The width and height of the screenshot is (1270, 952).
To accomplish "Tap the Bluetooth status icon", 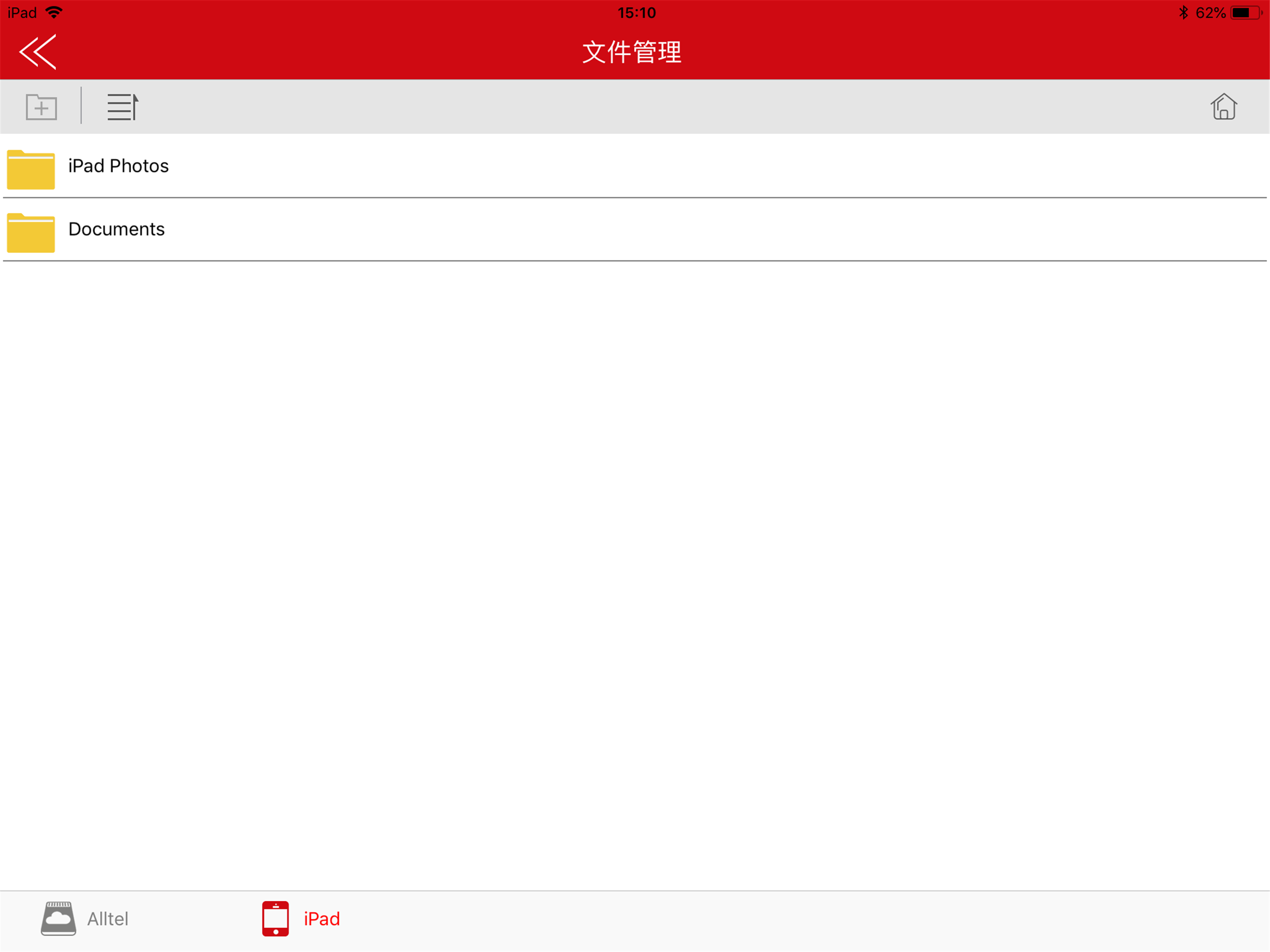I will click(1184, 13).
